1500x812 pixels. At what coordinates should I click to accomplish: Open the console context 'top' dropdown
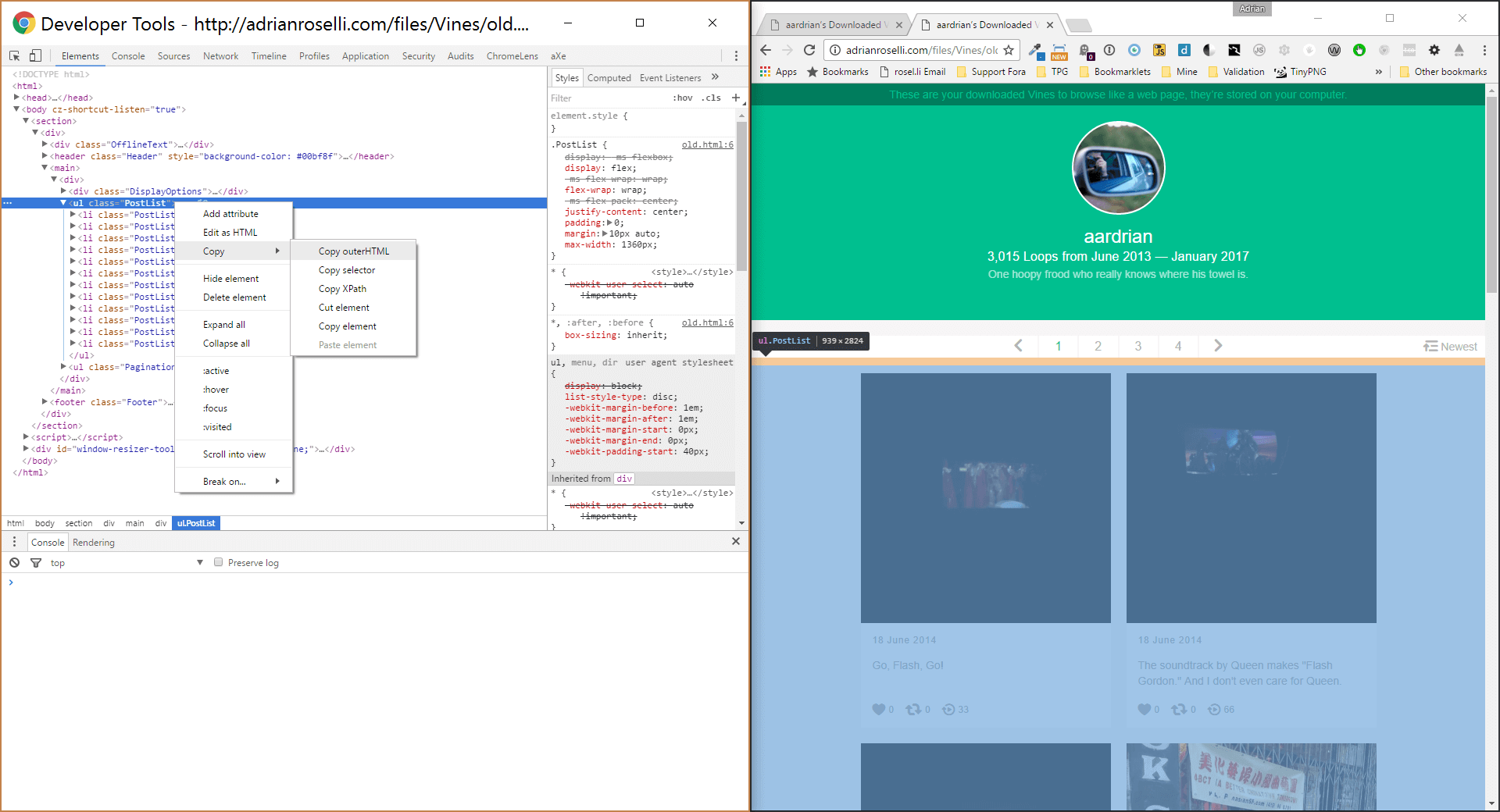[127, 562]
